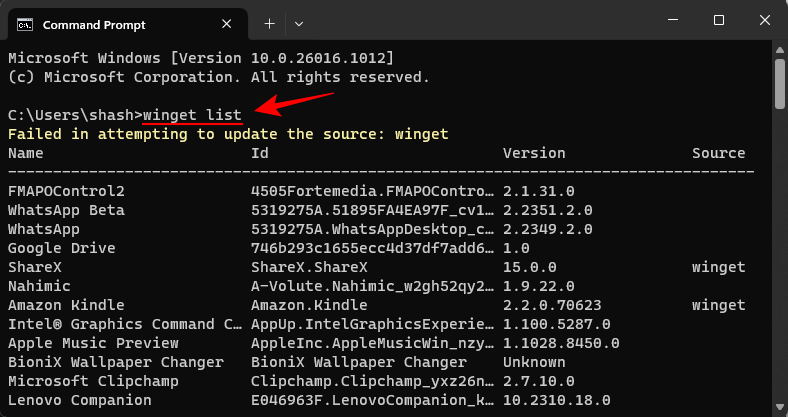Click the Google Drive entry name
Image resolution: width=788 pixels, height=417 pixels.
(62, 248)
